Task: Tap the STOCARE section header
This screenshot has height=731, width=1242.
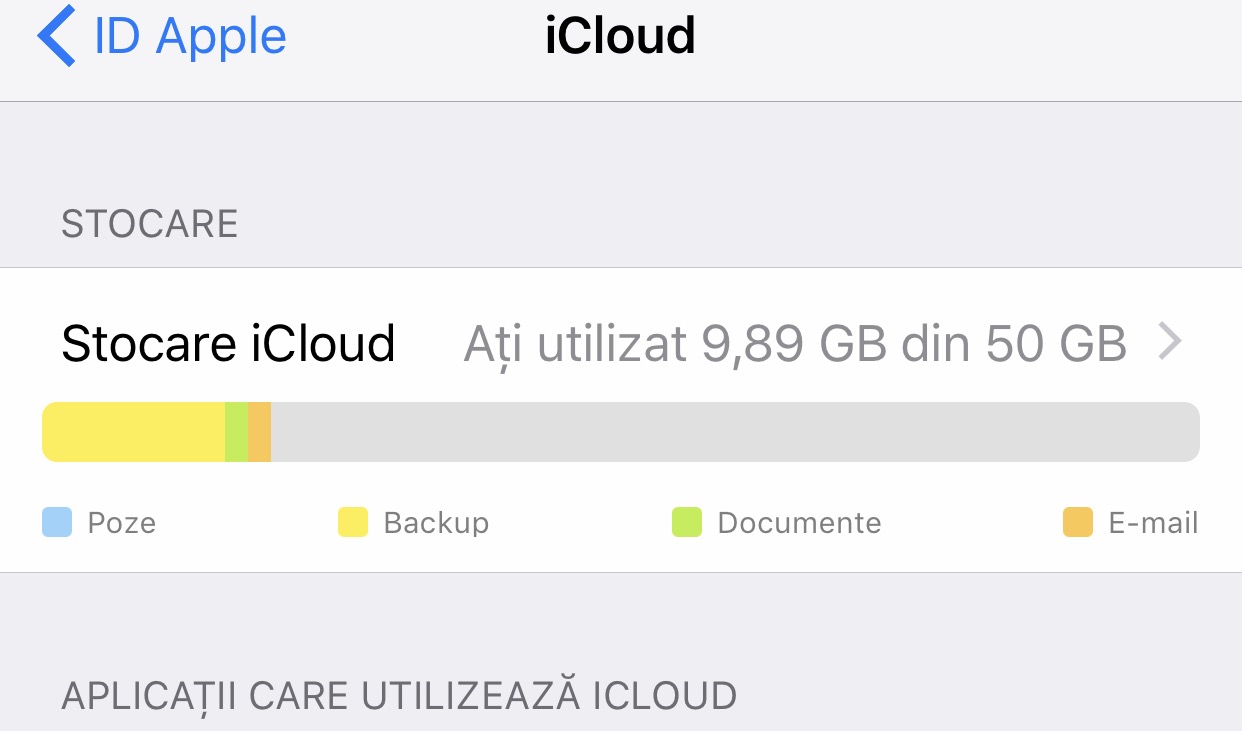Action: click(150, 224)
